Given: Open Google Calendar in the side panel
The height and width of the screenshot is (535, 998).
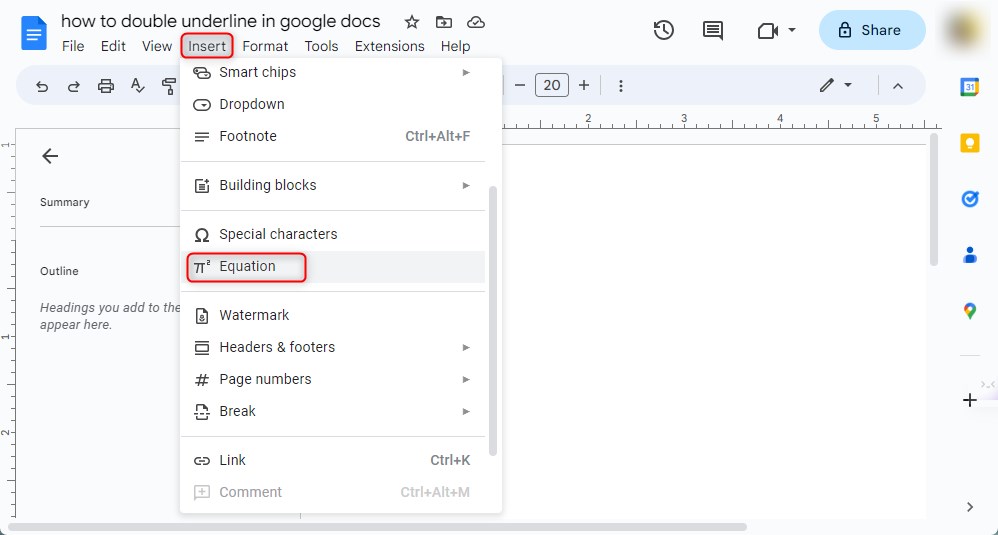Looking at the screenshot, I should [x=969, y=87].
